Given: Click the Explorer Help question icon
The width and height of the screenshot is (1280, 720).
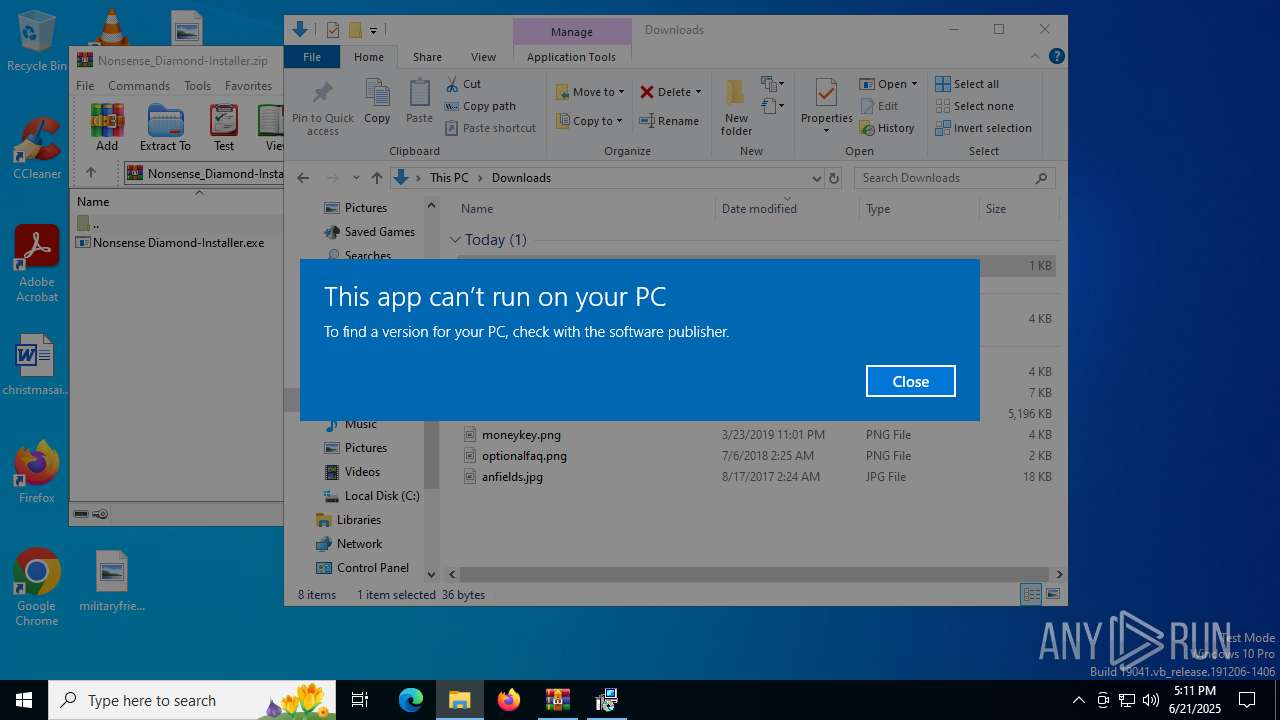Looking at the screenshot, I should pos(1056,56).
